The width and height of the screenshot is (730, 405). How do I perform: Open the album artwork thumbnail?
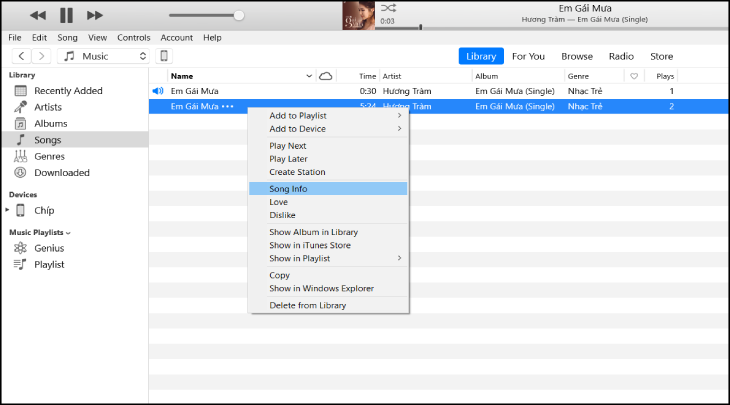[x=358, y=15]
